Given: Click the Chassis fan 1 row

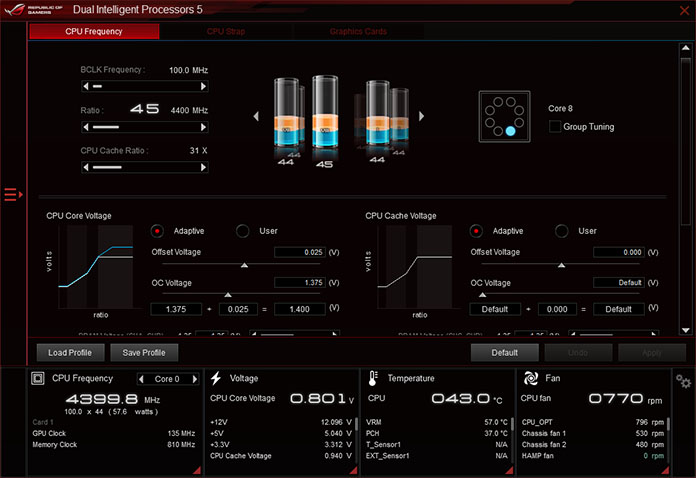Looking at the screenshot, I should point(593,433).
